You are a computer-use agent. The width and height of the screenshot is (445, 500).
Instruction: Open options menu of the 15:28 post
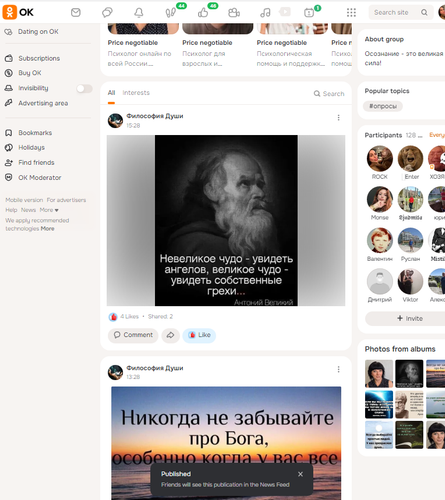tap(338, 118)
